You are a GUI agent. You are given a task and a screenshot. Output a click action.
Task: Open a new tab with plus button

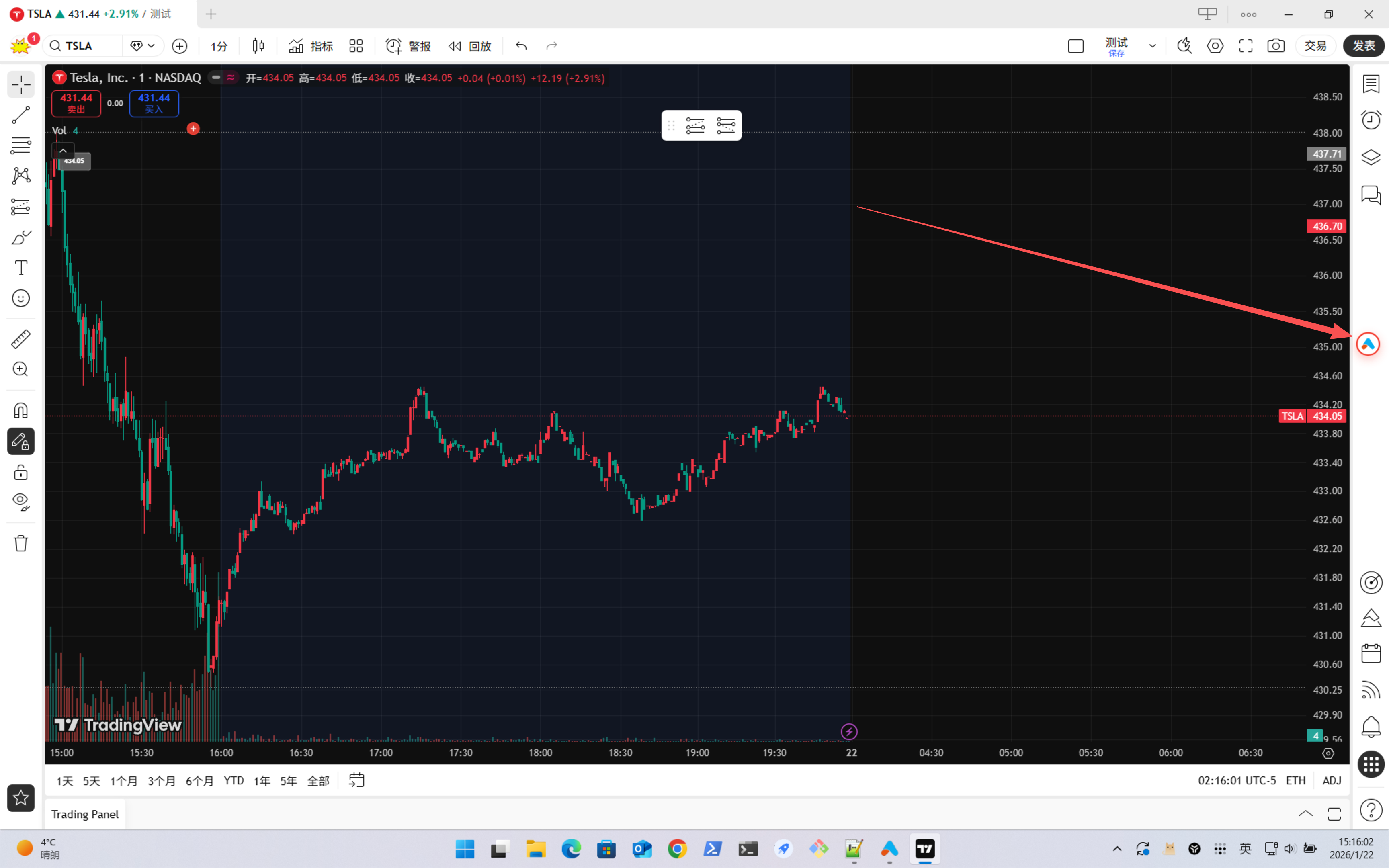click(211, 14)
